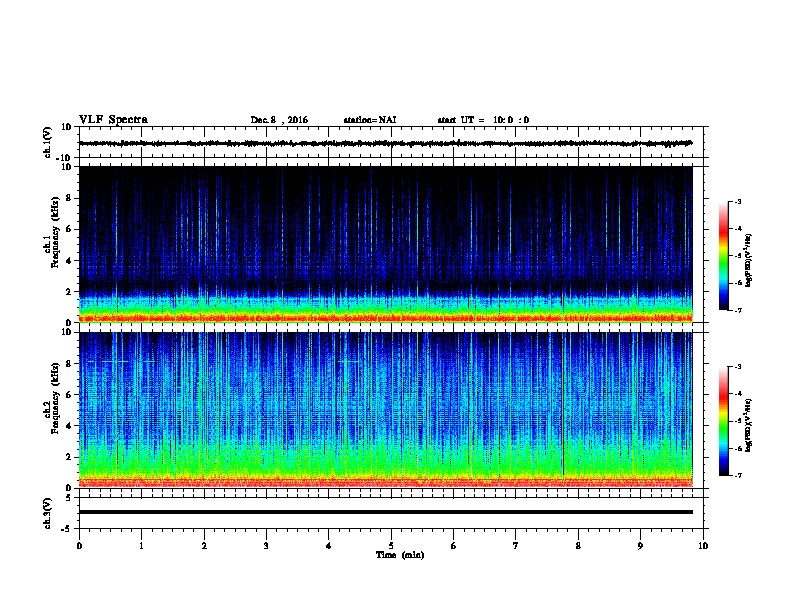The width and height of the screenshot is (792, 612).
Task: Click the 'start UT = 10:0 :0' label
Action: pyautogui.click(x=483, y=120)
